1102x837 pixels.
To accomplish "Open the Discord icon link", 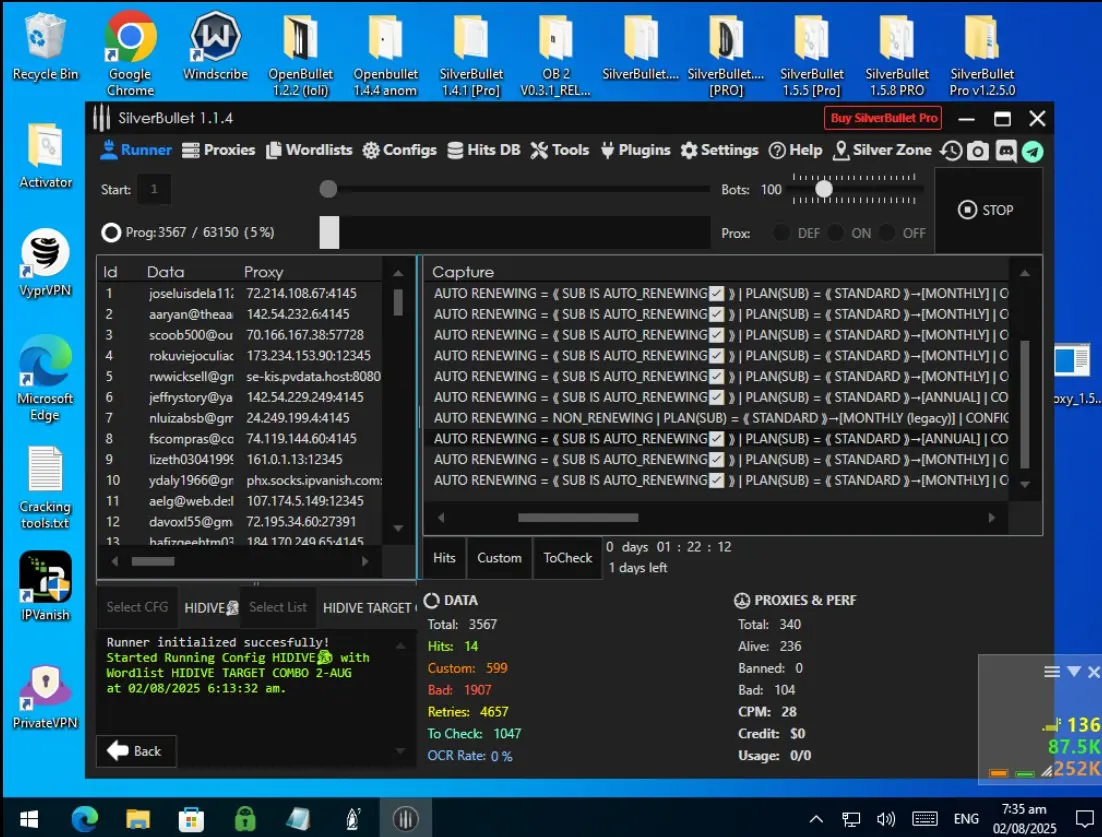I will [x=1006, y=151].
